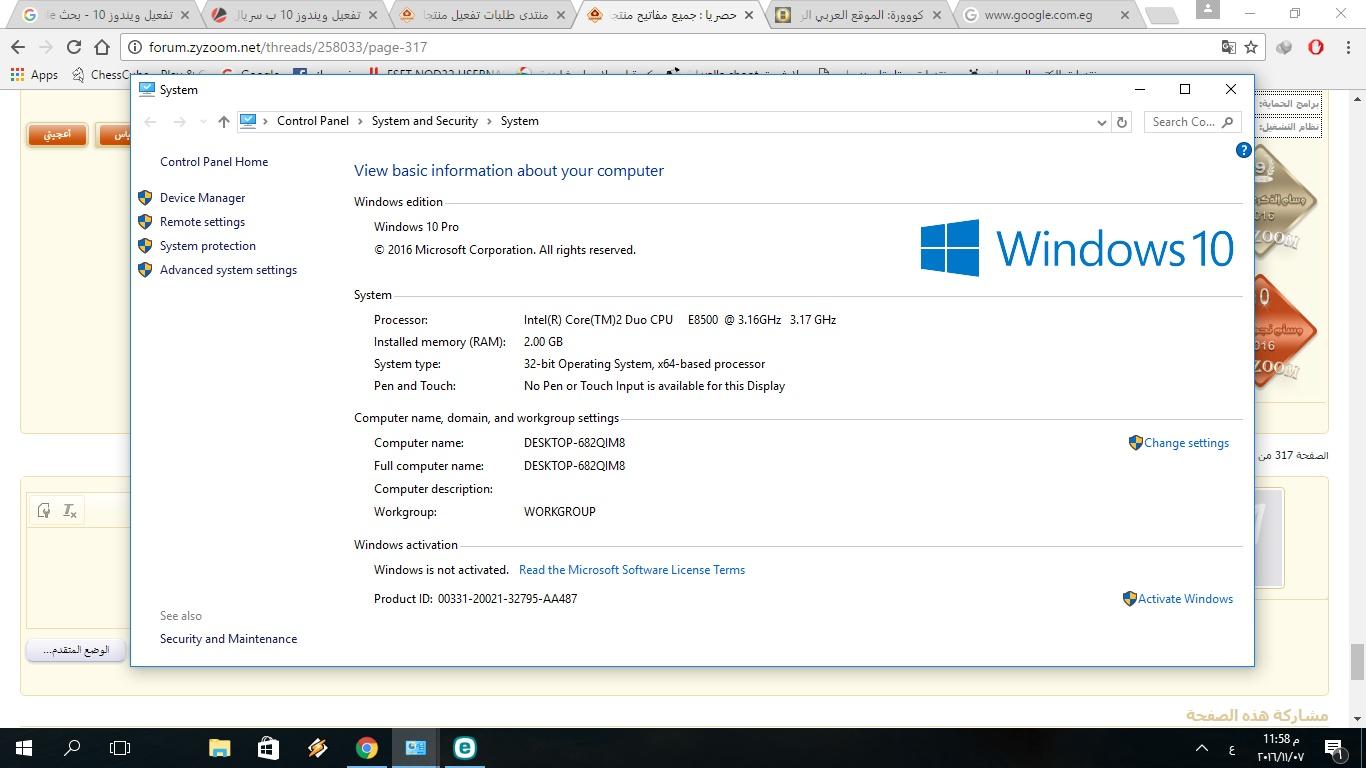The image size is (1366, 768).
Task: Click the computer icon in address bar
Action: (248, 121)
